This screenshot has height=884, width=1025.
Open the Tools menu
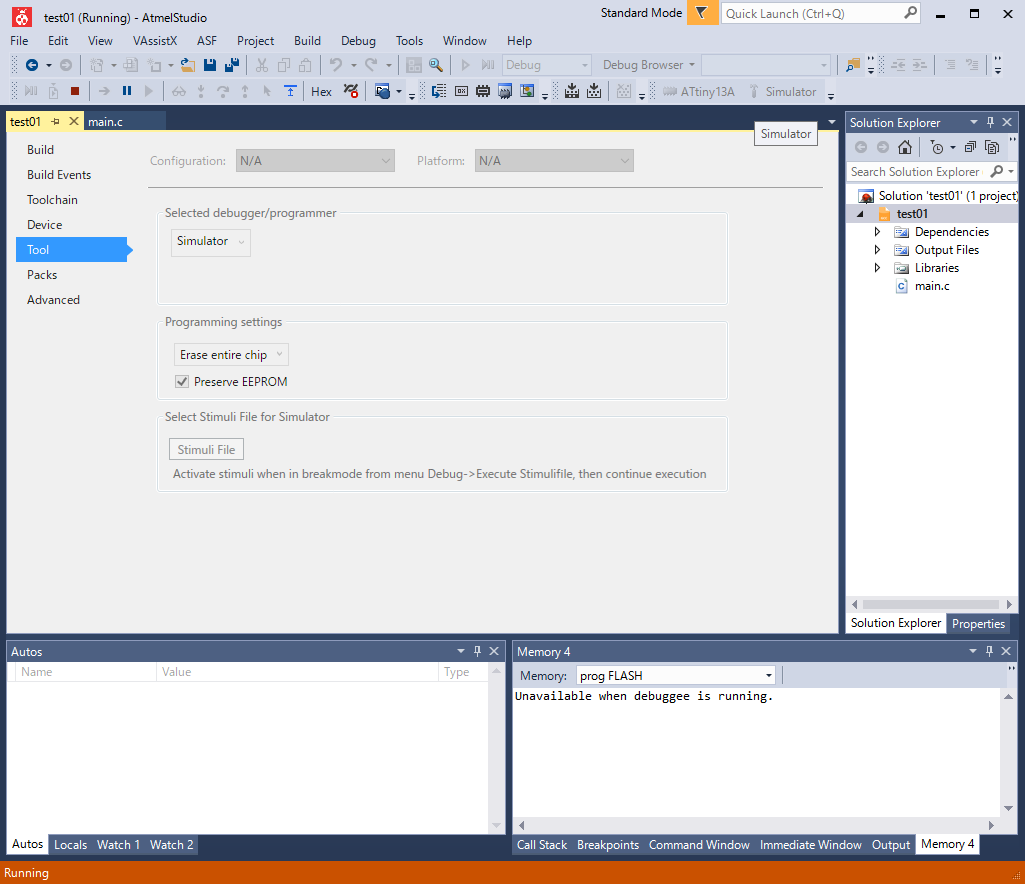409,41
